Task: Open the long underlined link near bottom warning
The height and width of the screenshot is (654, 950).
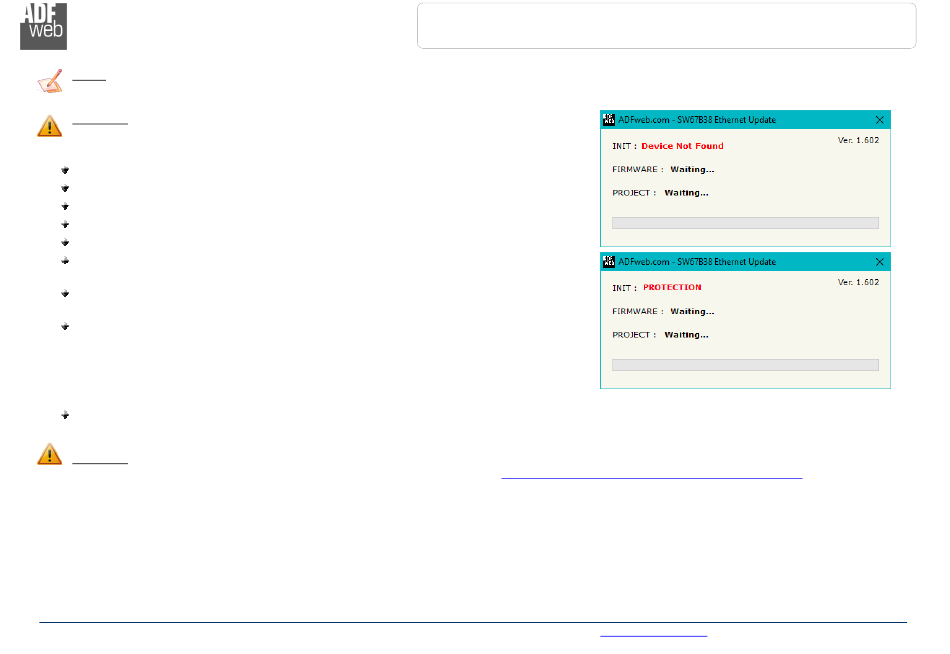Action: click(651, 478)
